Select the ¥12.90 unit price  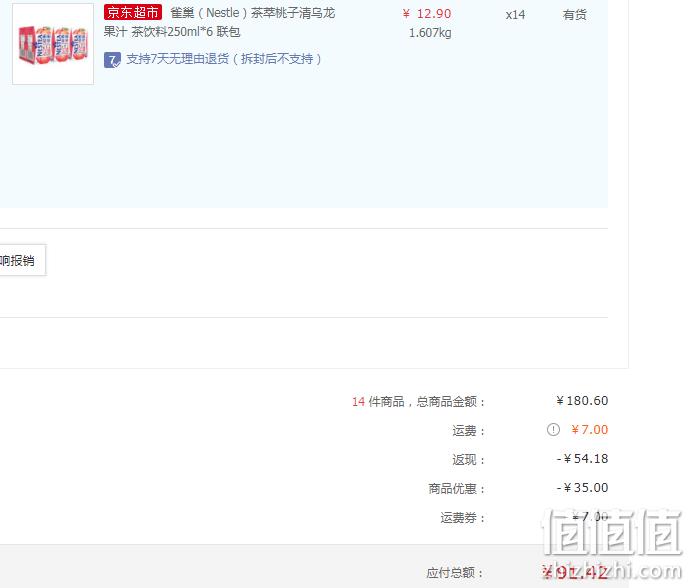pos(427,14)
